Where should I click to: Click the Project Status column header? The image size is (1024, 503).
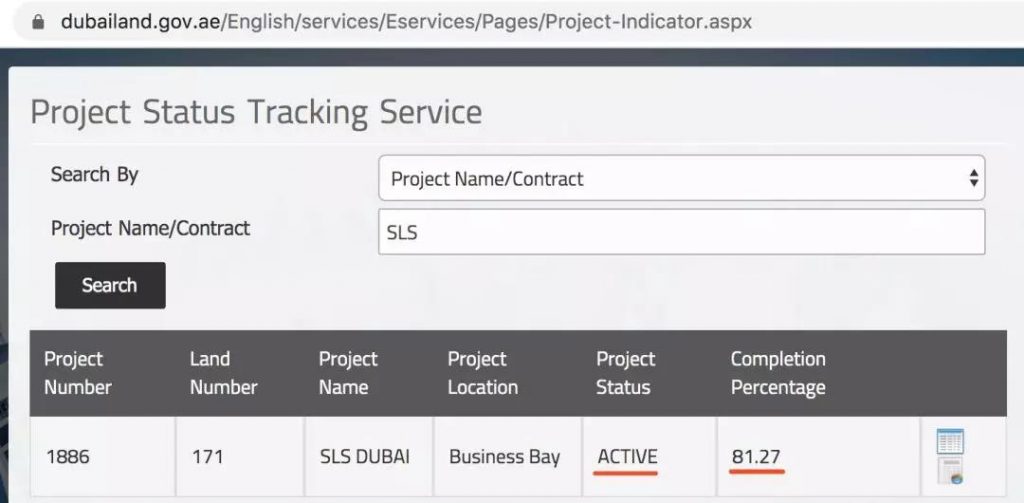625,373
